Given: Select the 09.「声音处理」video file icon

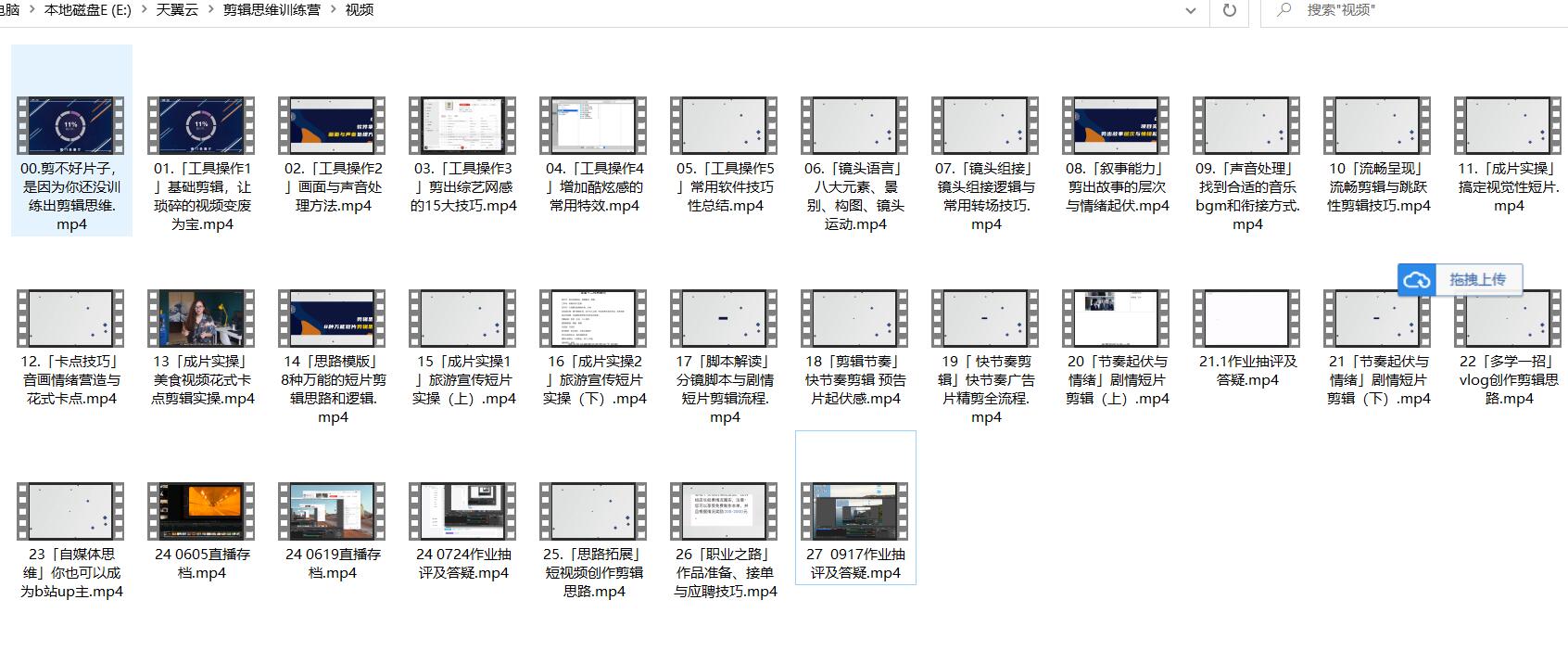Looking at the screenshot, I should coord(1246,125).
